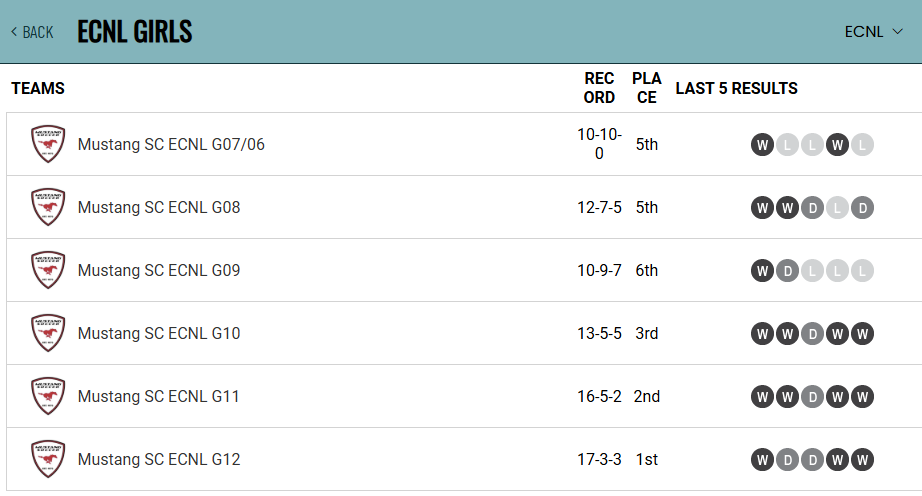Click the ECNL GIRLS page title
Viewport: 922px width, 496px height.
tap(134, 32)
